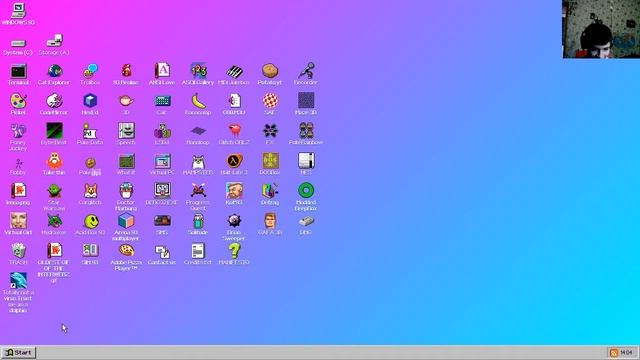
Task: Open HAMPSTER hamster icon
Action: pos(198,161)
